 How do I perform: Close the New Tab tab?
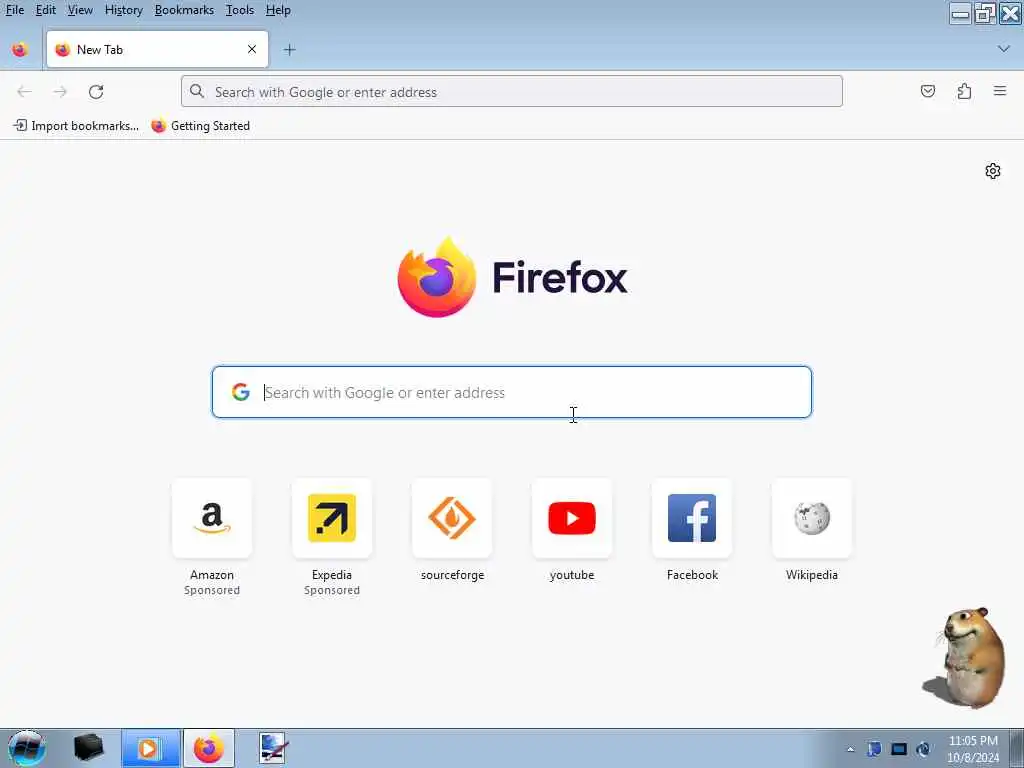click(251, 49)
